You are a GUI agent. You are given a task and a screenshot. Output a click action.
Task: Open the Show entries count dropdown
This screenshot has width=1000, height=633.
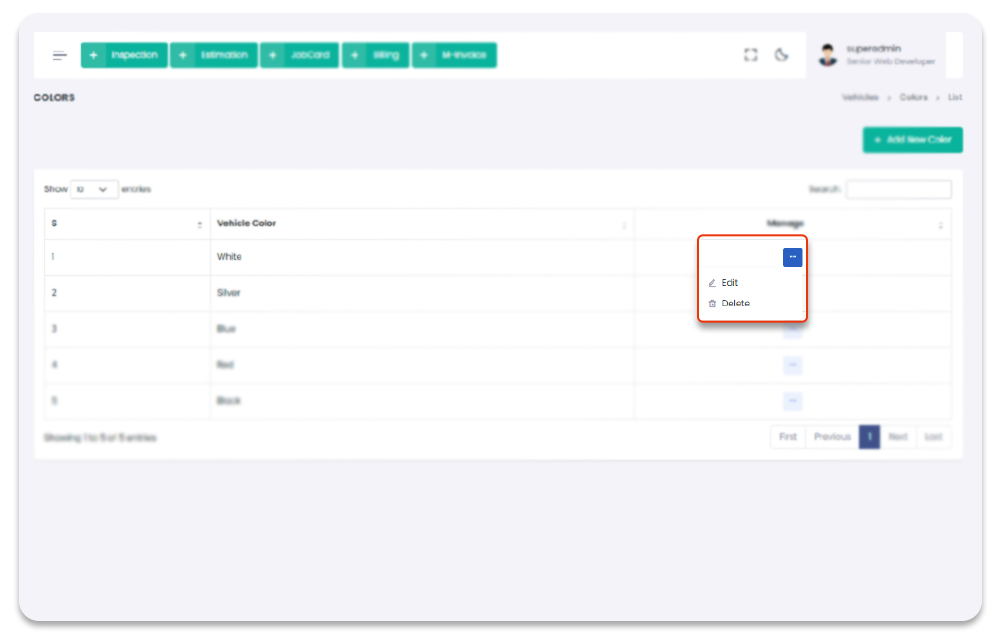pyautogui.click(x=94, y=189)
